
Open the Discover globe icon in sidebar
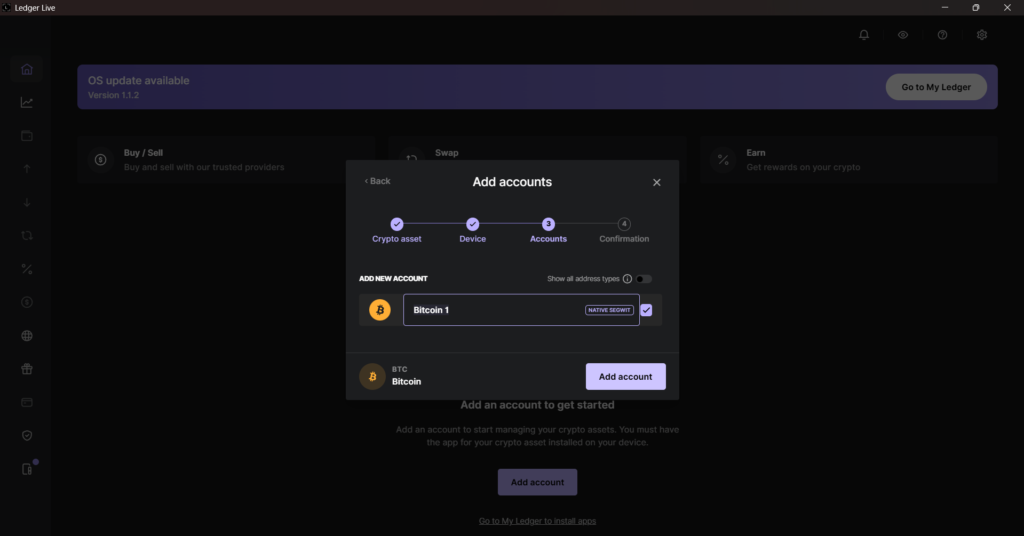coord(27,336)
